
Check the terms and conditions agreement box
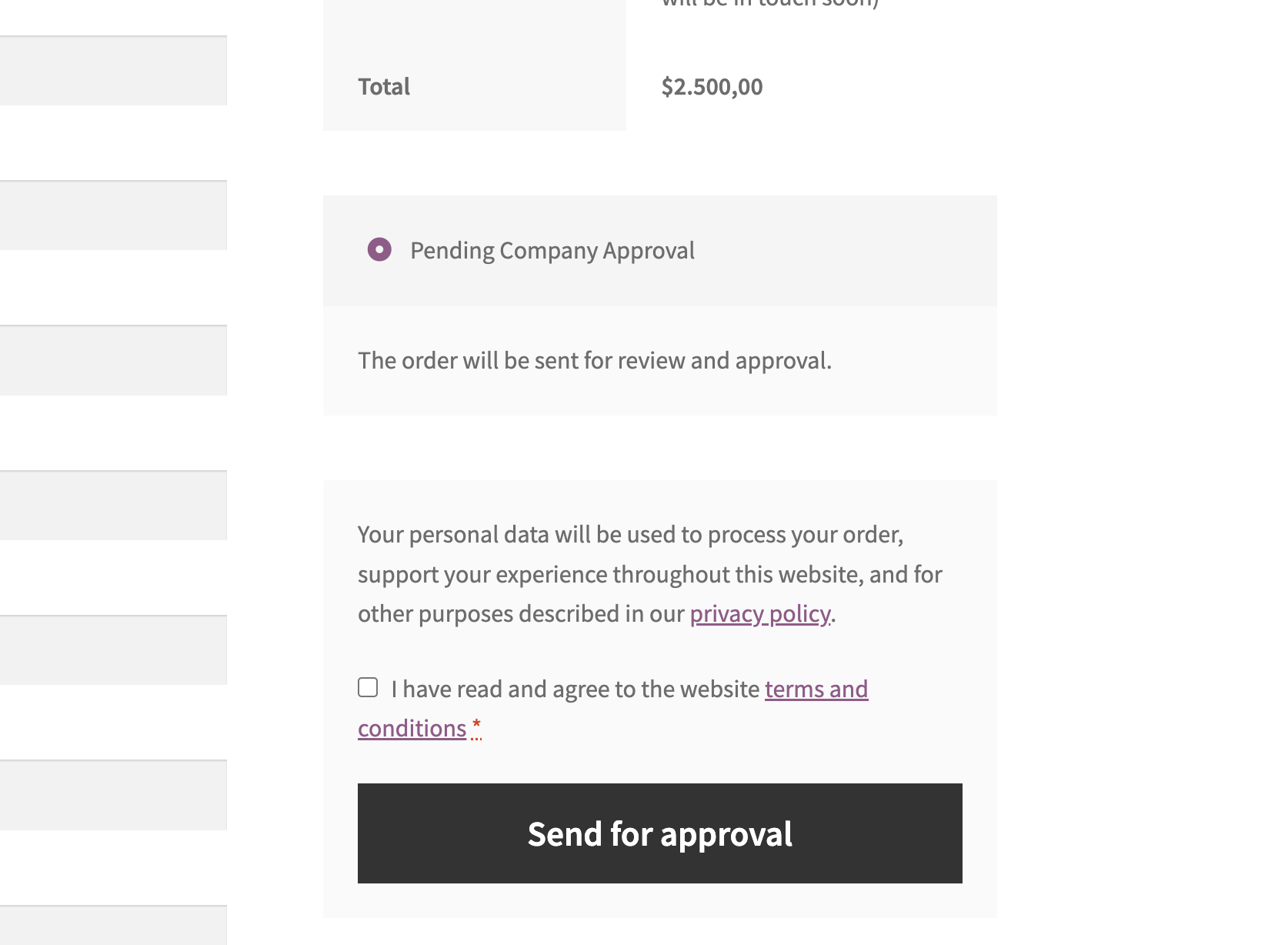(368, 687)
